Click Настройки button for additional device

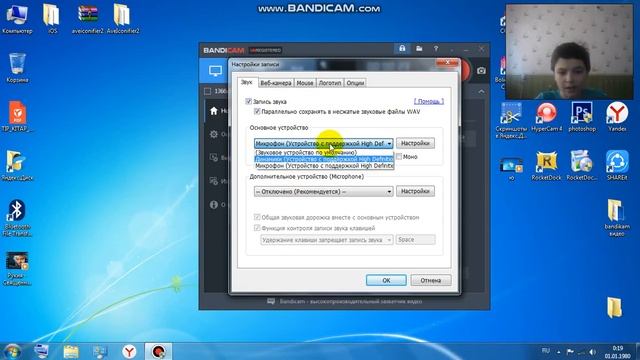[415, 191]
